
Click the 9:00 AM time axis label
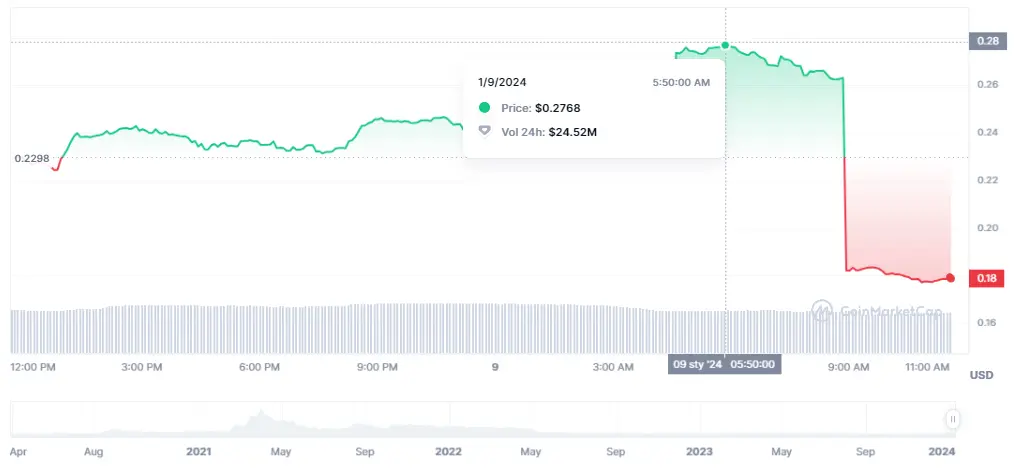click(x=848, y=368)
